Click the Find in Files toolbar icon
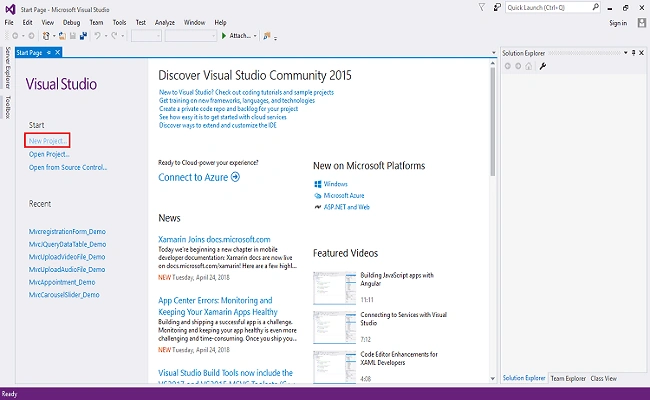Image resolution: width=650 pixels, height=400 pixels. click(267, 36)
